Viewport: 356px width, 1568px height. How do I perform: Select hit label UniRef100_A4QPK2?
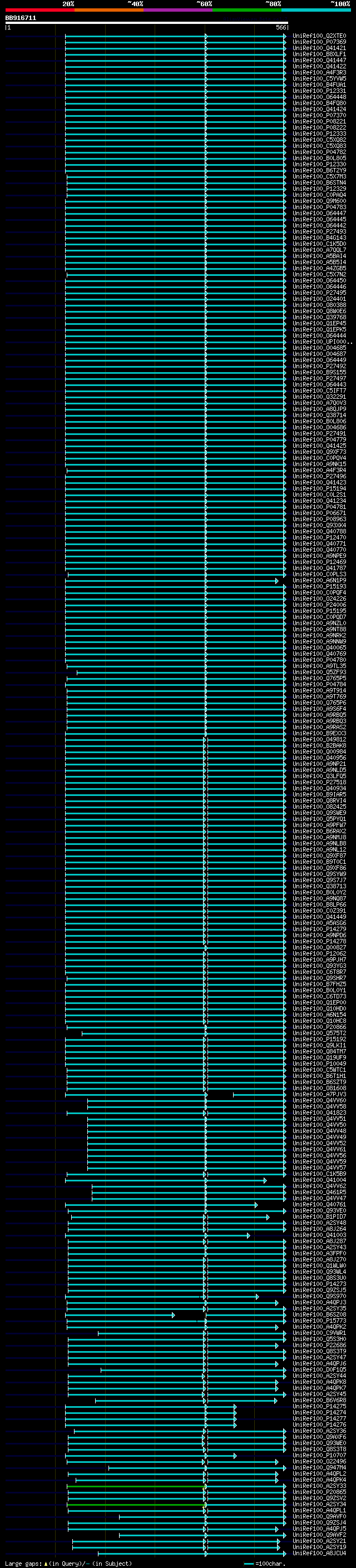tap(319, 1327)
